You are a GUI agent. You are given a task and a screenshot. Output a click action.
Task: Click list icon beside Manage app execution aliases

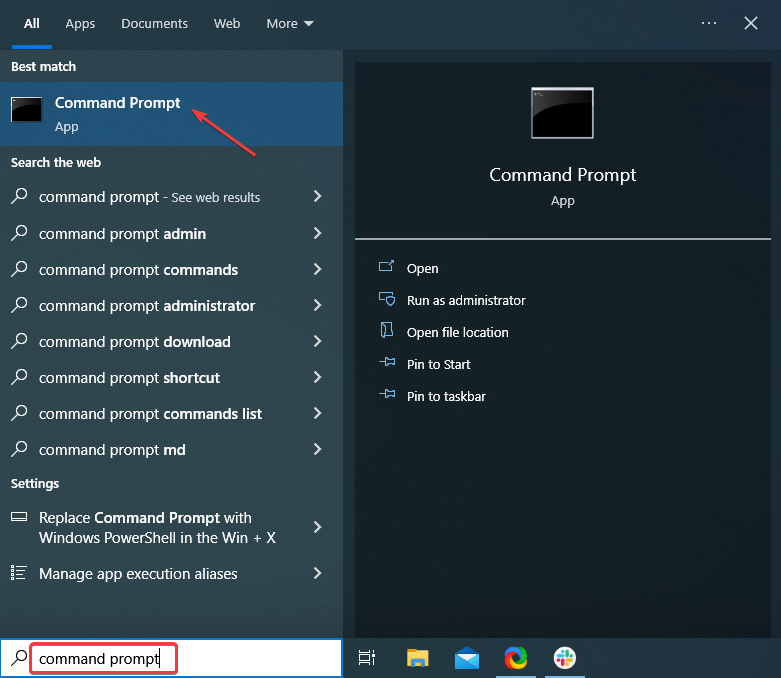18,573
